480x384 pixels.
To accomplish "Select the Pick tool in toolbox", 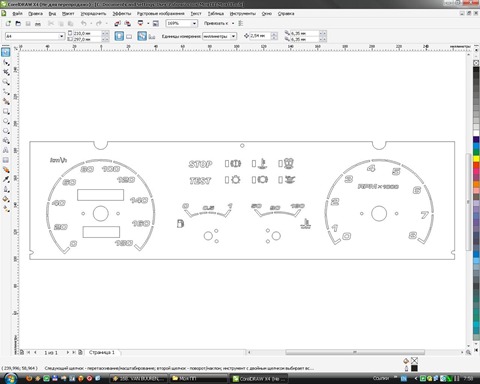I will coord(6,52).
